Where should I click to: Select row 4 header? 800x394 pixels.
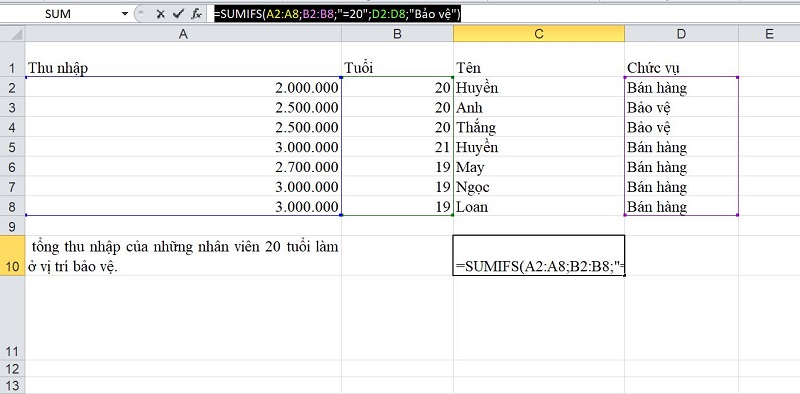tap(12, 127)
